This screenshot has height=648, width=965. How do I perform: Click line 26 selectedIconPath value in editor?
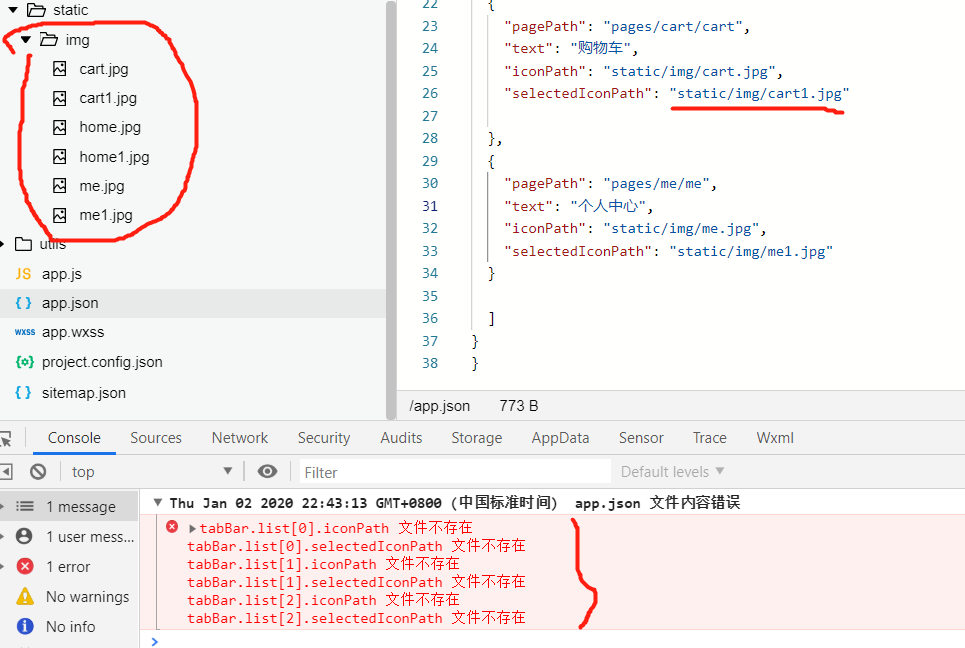click(759, 94)
